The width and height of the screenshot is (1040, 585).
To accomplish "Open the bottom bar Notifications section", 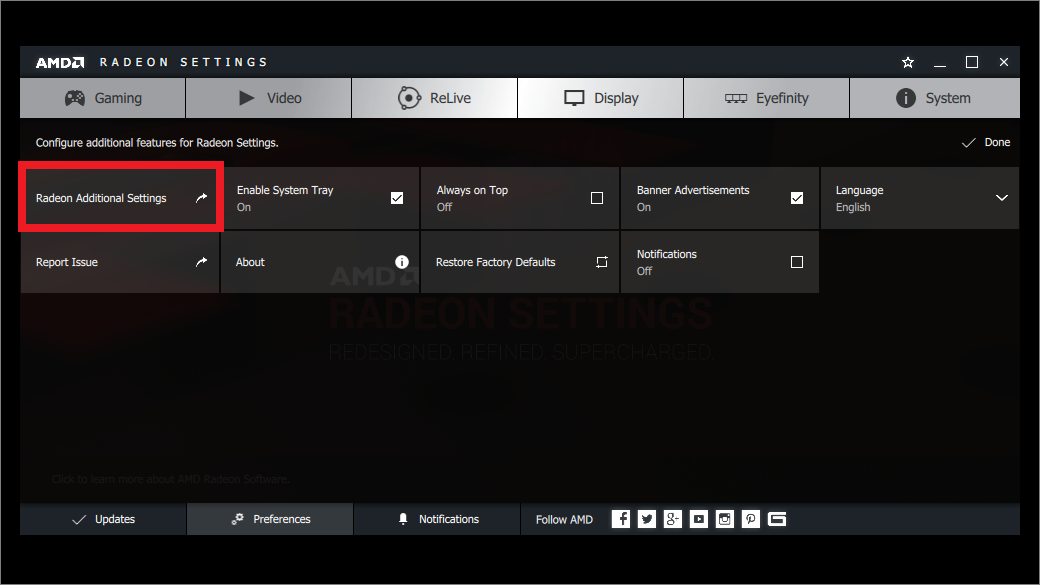I will 437,519.
